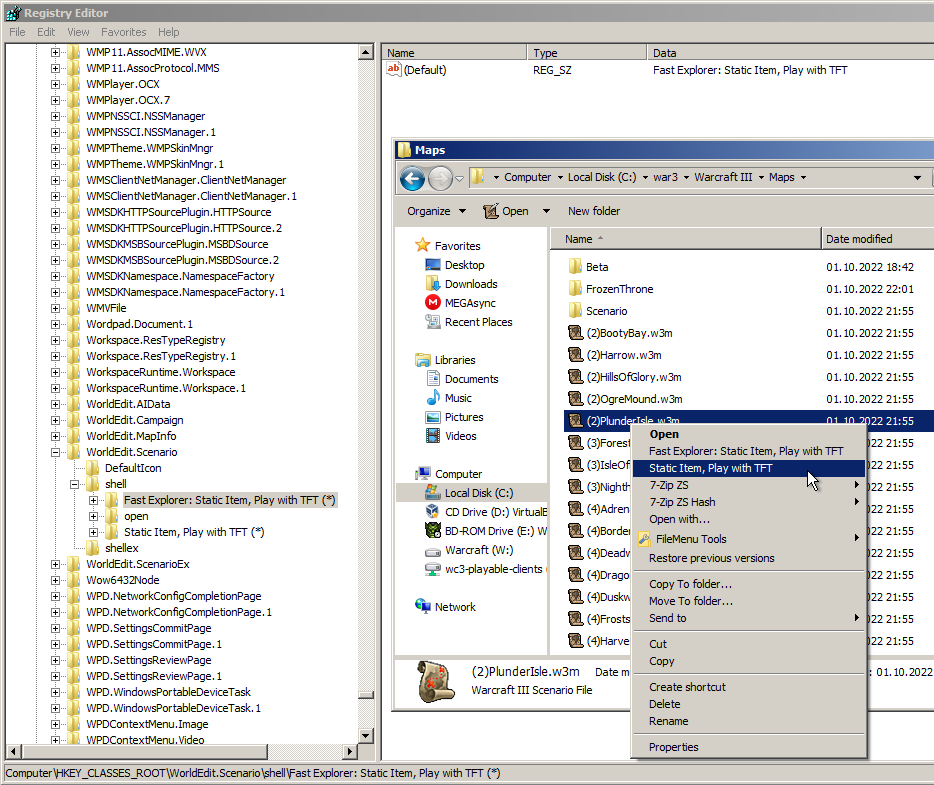Click the Network icon in navigation pane
This screenshot has height=785, width=934.
(x=422, y=606)
